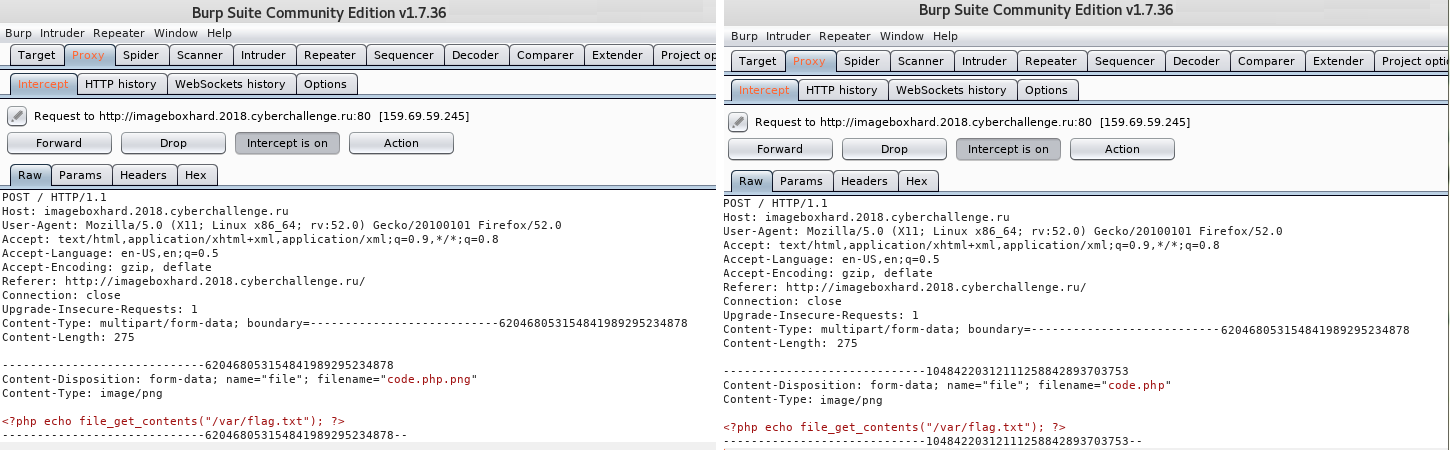Select Intercept sub-tab in left window
Image resolution: width=1450 pixels, height=450 pixels.
pos(43,84)
